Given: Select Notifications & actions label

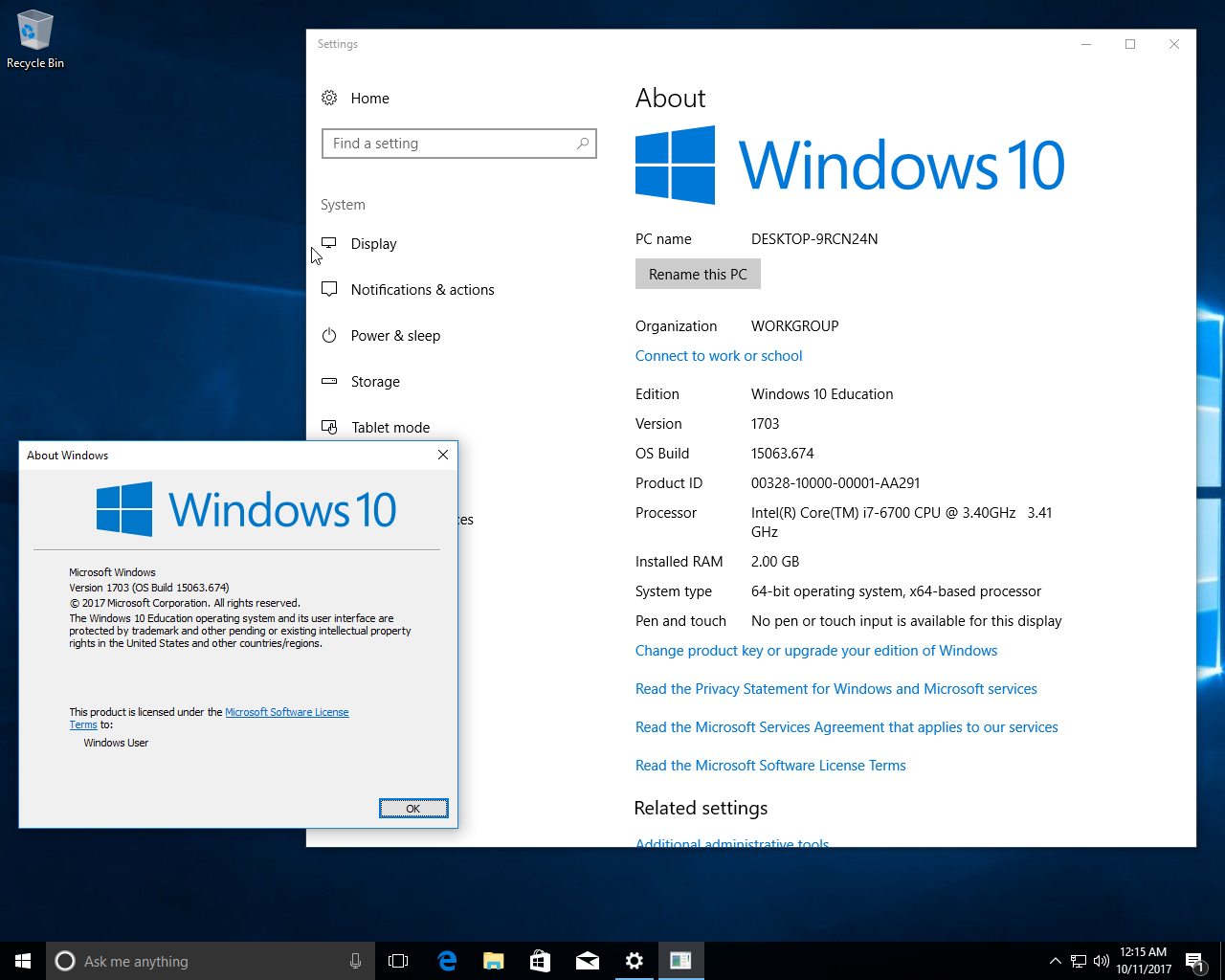Looking at the screenshot, I should click(423, 290).
